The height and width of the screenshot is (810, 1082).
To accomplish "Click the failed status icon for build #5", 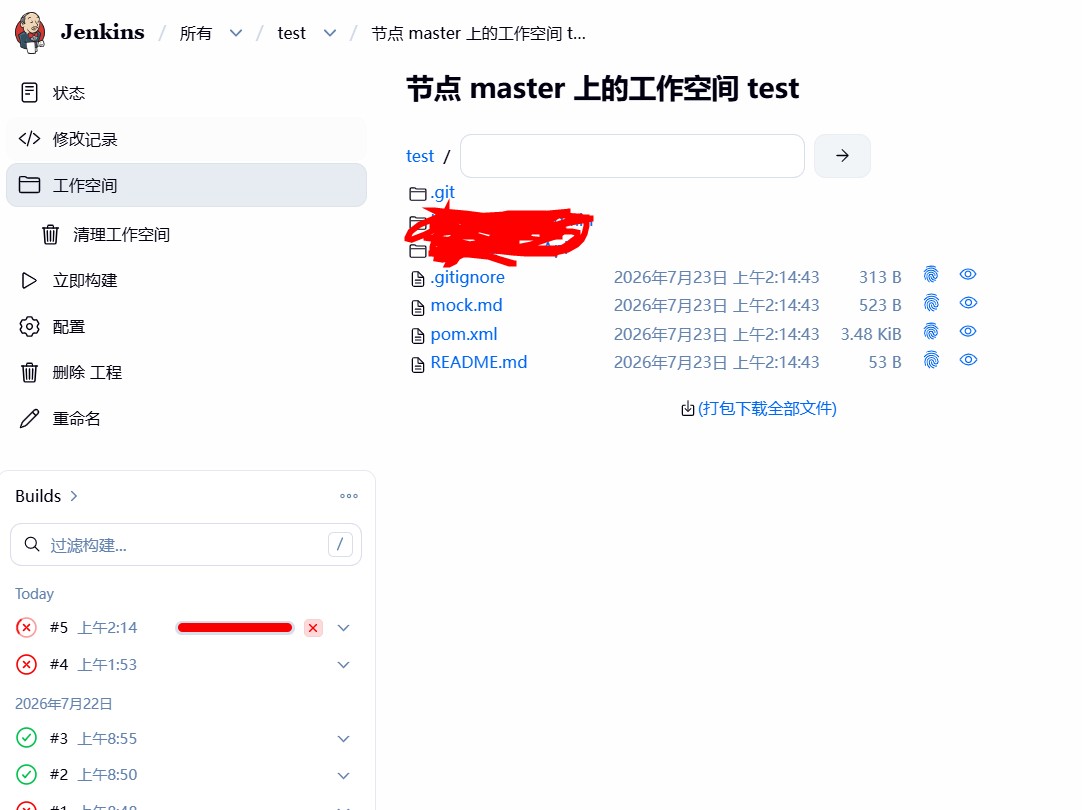I will pyautogui.click(x=26, y=627).
